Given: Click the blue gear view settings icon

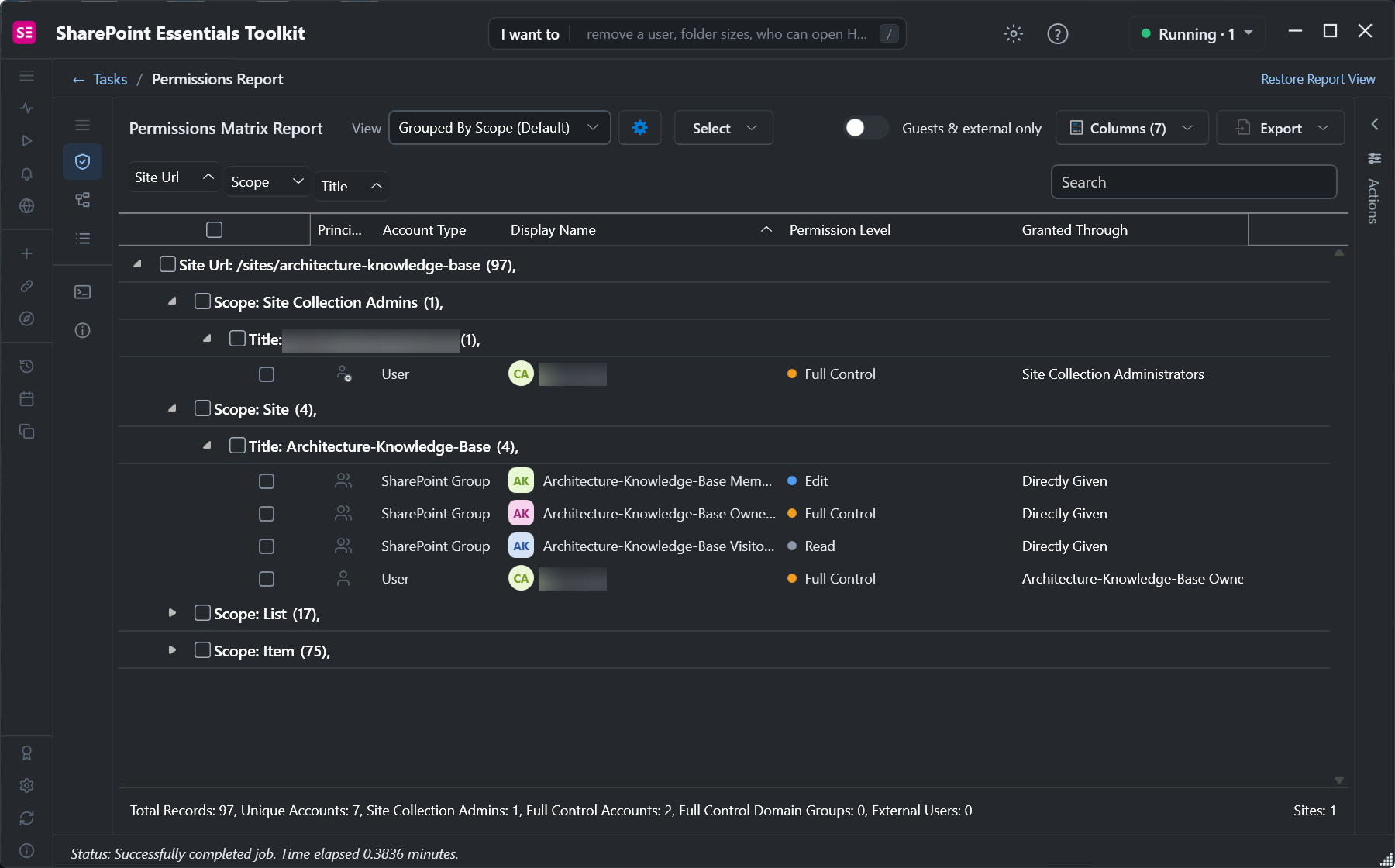Looking at the screenshot, I should 639,128.
